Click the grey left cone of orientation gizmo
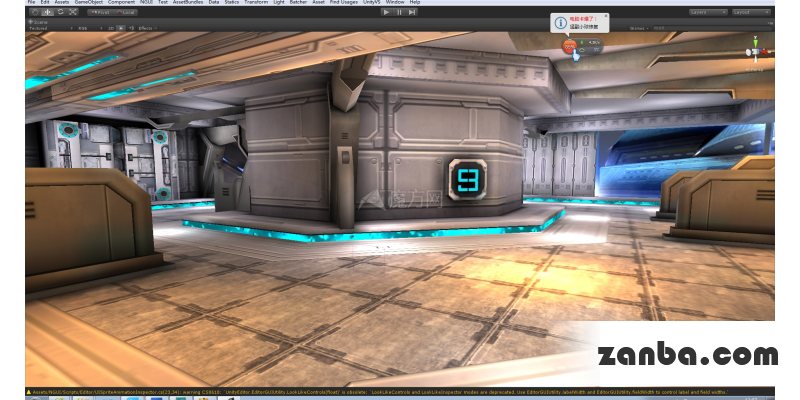This screenshot has width=800, height=400. tap(748, 52)
